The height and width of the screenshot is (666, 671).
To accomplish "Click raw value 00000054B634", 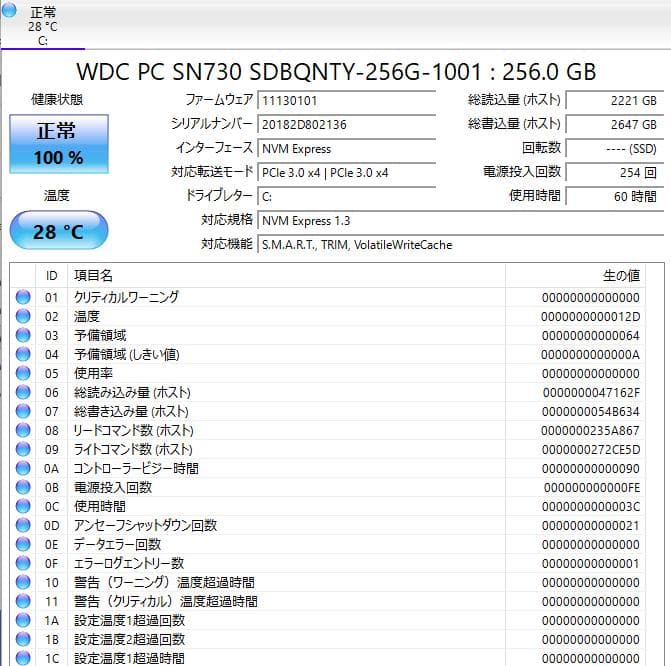I will pyautogui.click(x=591, y=411).
